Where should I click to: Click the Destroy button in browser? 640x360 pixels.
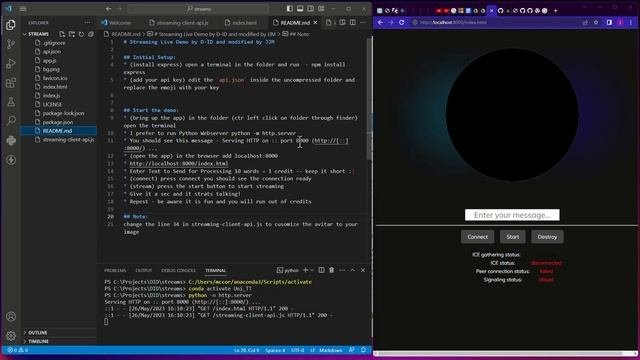coord(547,237)
